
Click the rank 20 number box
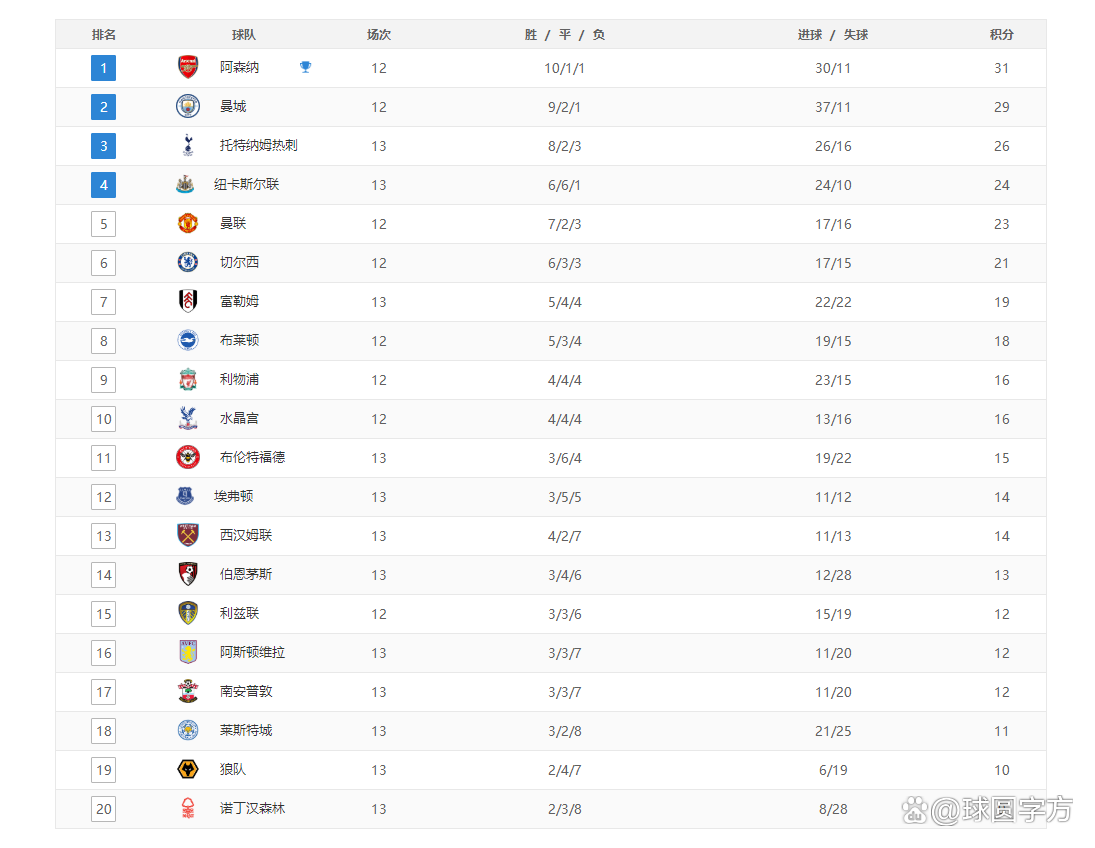click(x=103, y=809)
